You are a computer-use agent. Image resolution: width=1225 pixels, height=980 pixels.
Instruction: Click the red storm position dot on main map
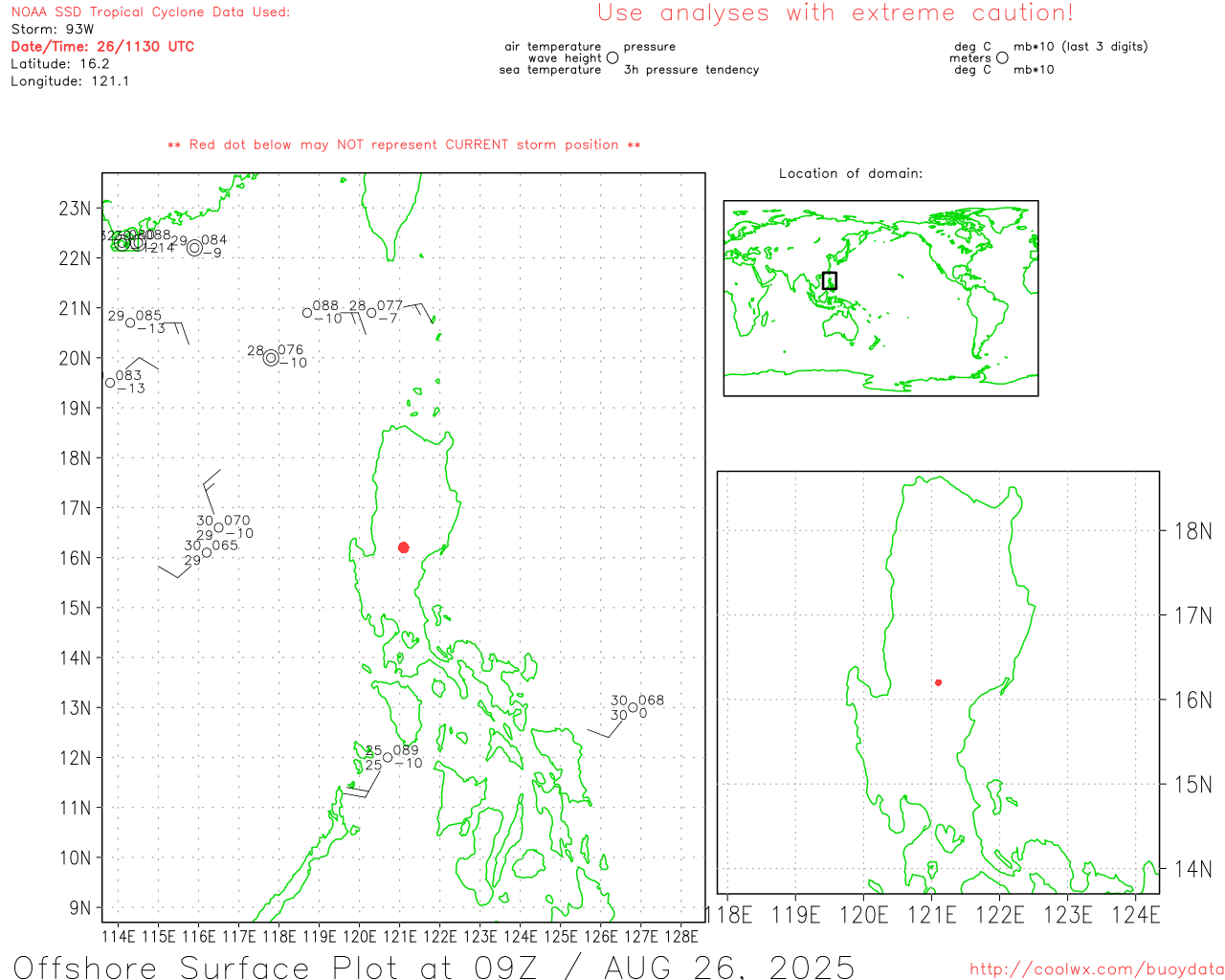coord(403,547)
